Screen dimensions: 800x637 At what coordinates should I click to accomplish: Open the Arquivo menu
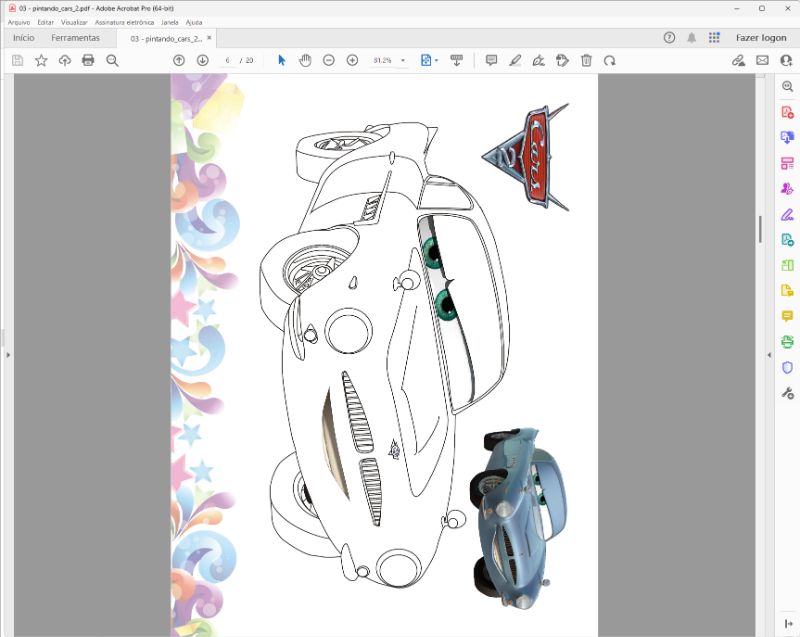19,22
